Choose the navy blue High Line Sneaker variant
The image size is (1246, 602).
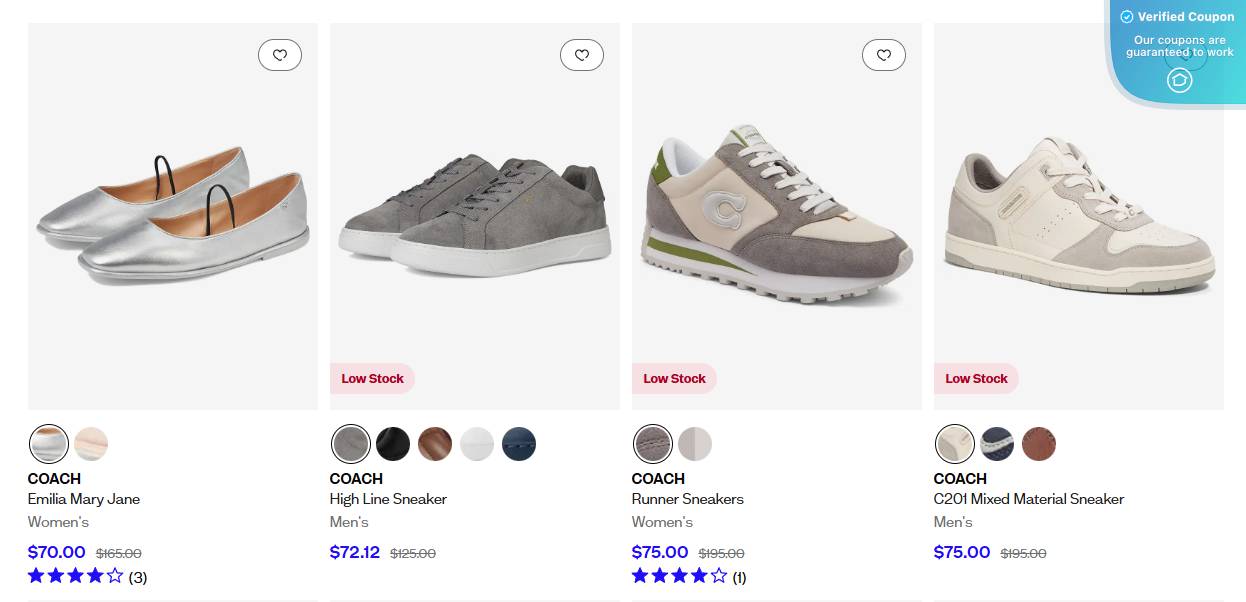(x=519, y=444)
